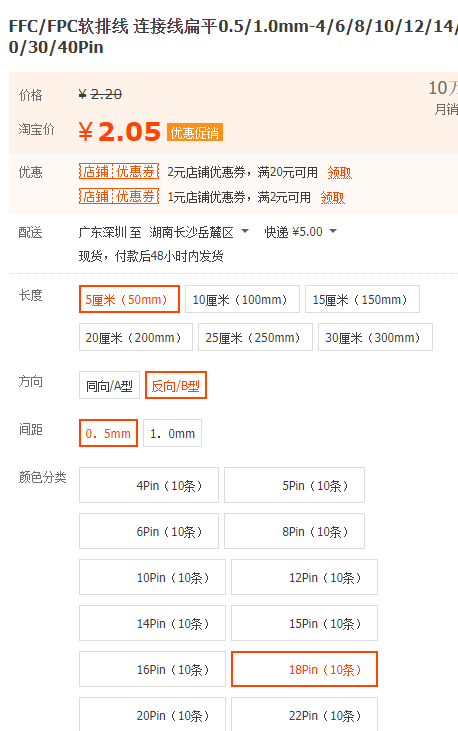Click the first 店铺优惠券 coupon tag
This screenshot has height=731, width=458.
(x=119, y=172)
